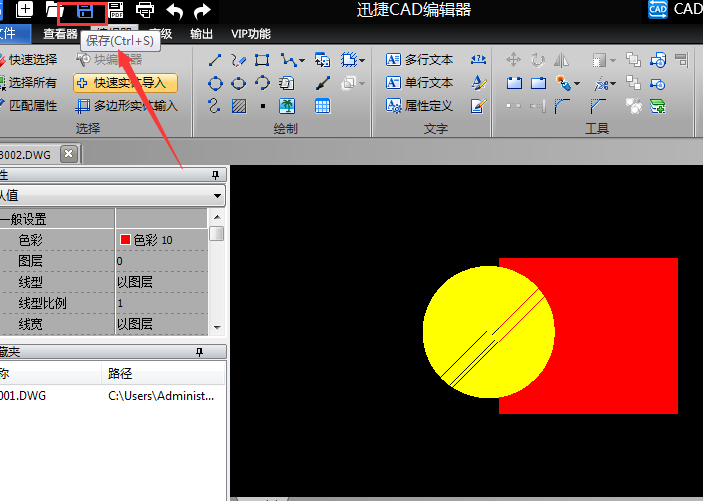703x501 pixels.
Task: Select the Hatch fill tool
Action: pyautogui.click(x=239, y=106)
